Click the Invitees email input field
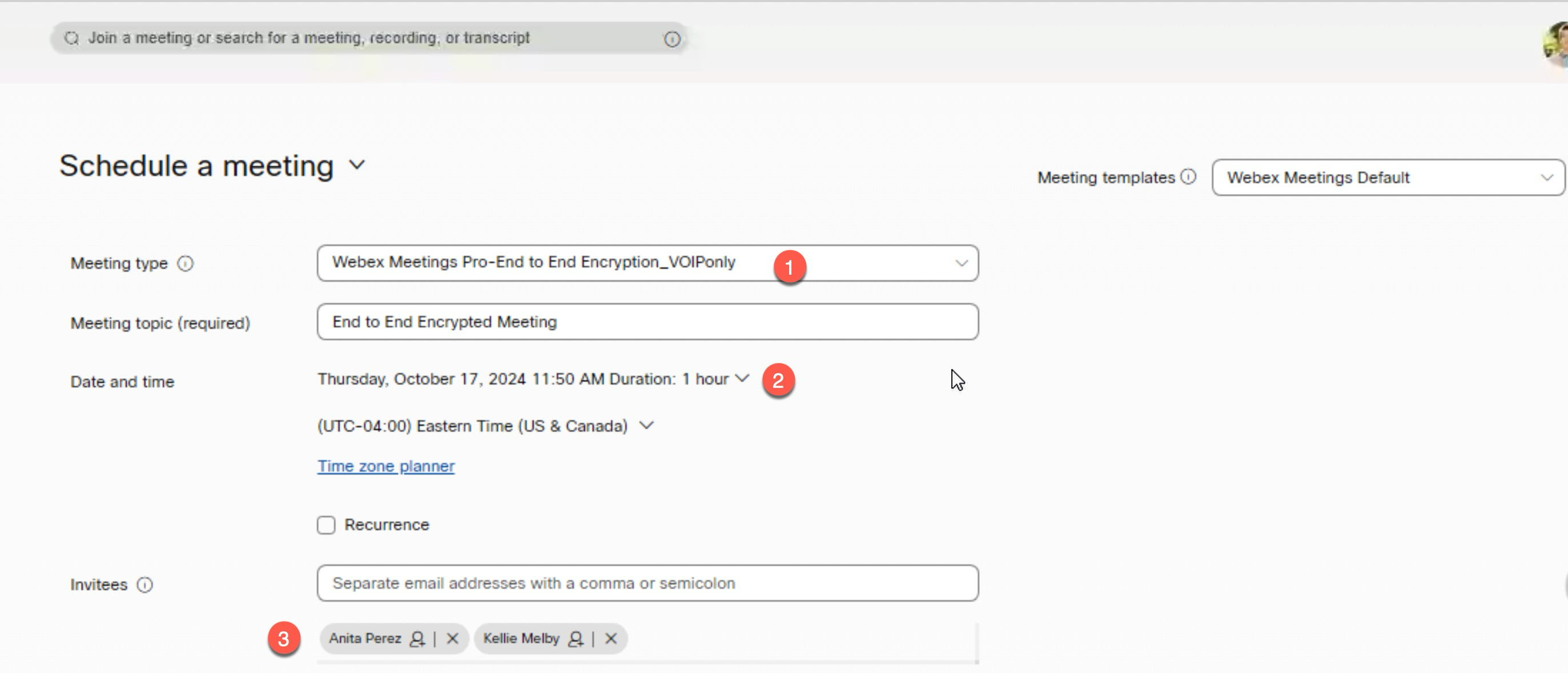1568x673 pixels. pos(647,583)
